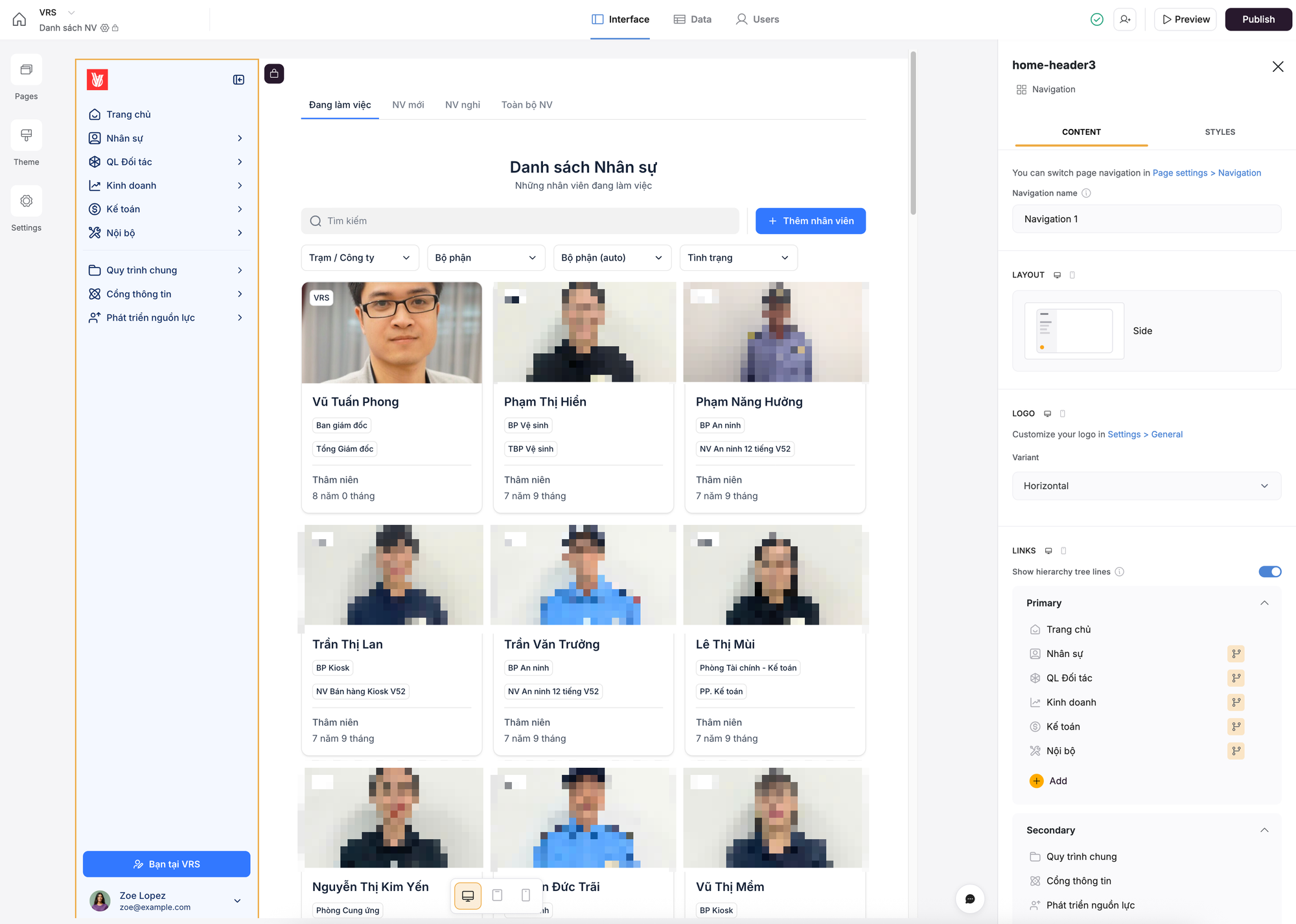The image size is (1296, 924).
Task: Click the Publish button
Action: click(1258, 19)
